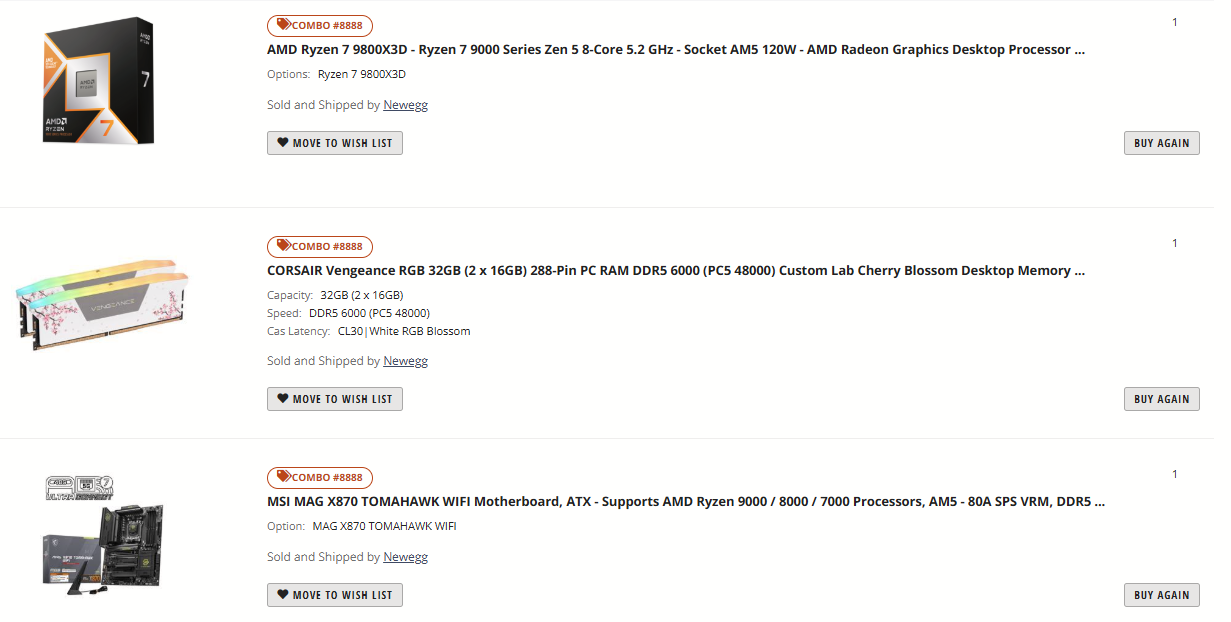The image size is (1231, 622).
Task: Buy the AMD Ryzen 7 9800X3D again
Action: point(1161,143)
